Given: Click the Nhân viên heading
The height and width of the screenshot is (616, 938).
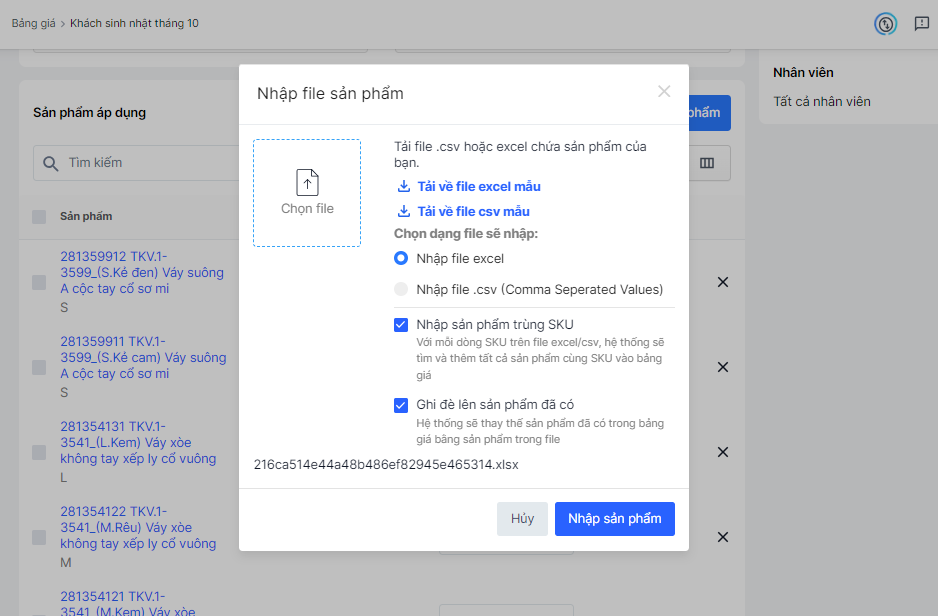Looking at the screenshot, I should (x=803, y=73).
